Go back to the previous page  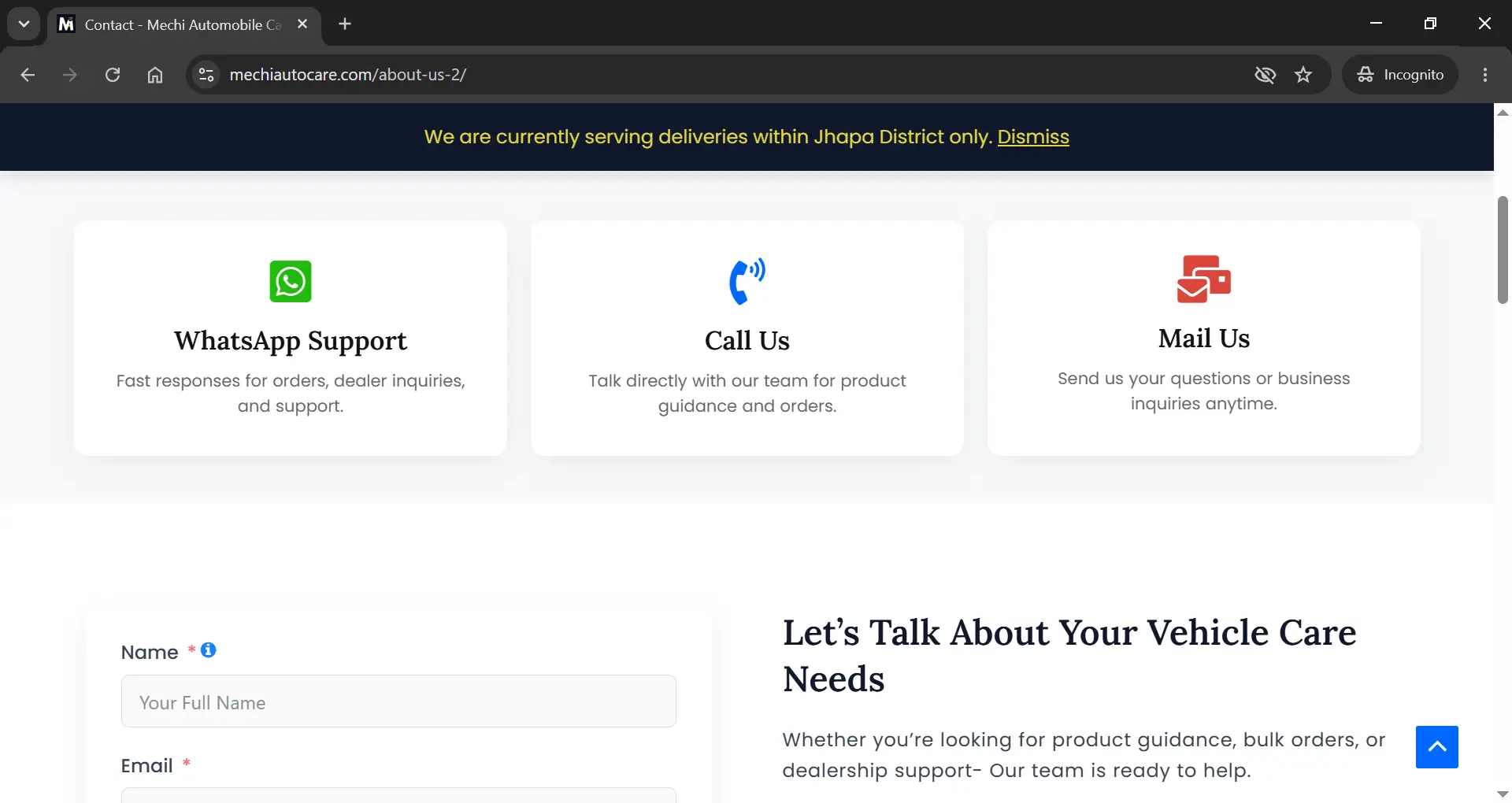coord(28,75)
